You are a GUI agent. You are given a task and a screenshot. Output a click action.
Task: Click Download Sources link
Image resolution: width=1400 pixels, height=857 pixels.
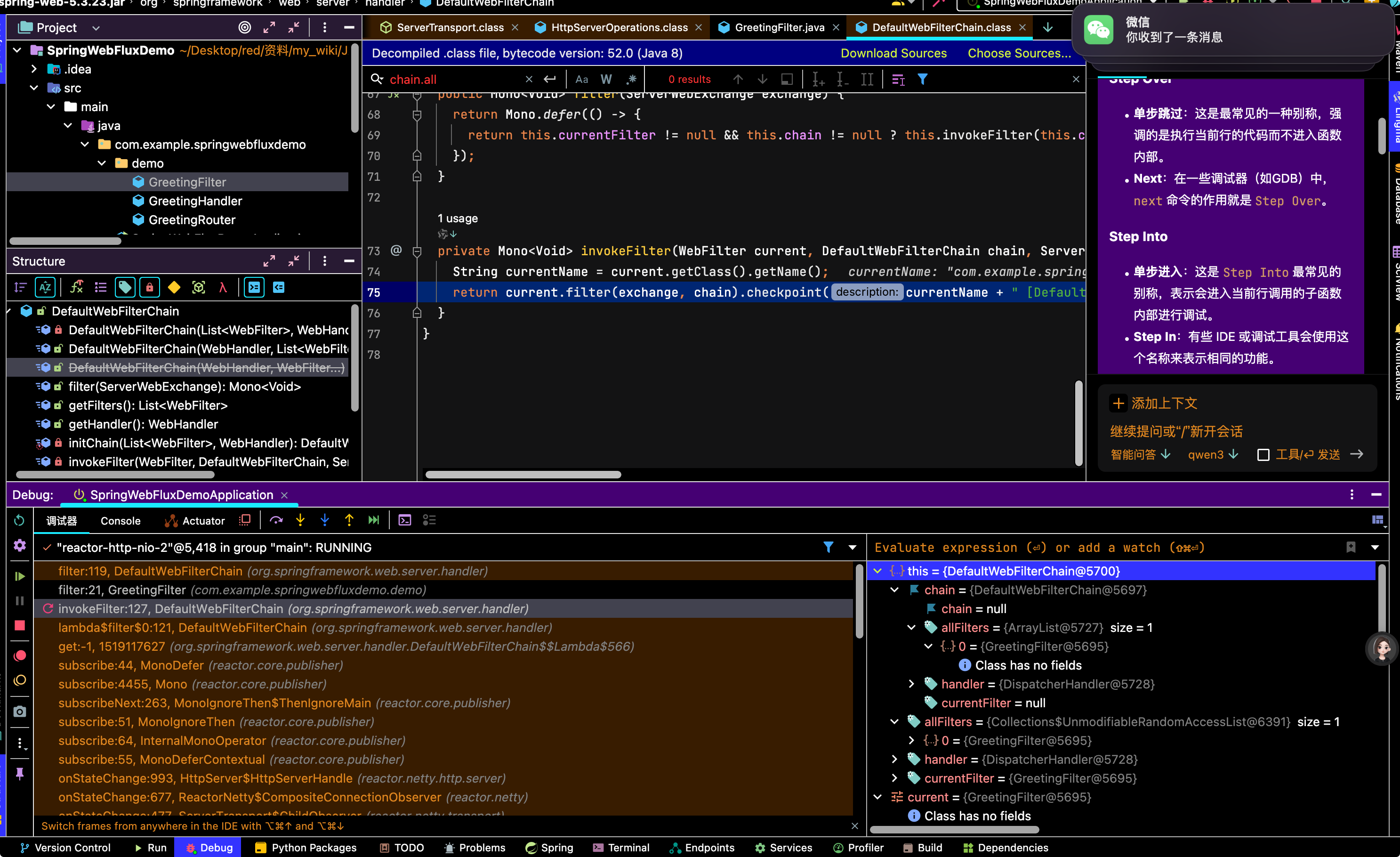(893, 53)
